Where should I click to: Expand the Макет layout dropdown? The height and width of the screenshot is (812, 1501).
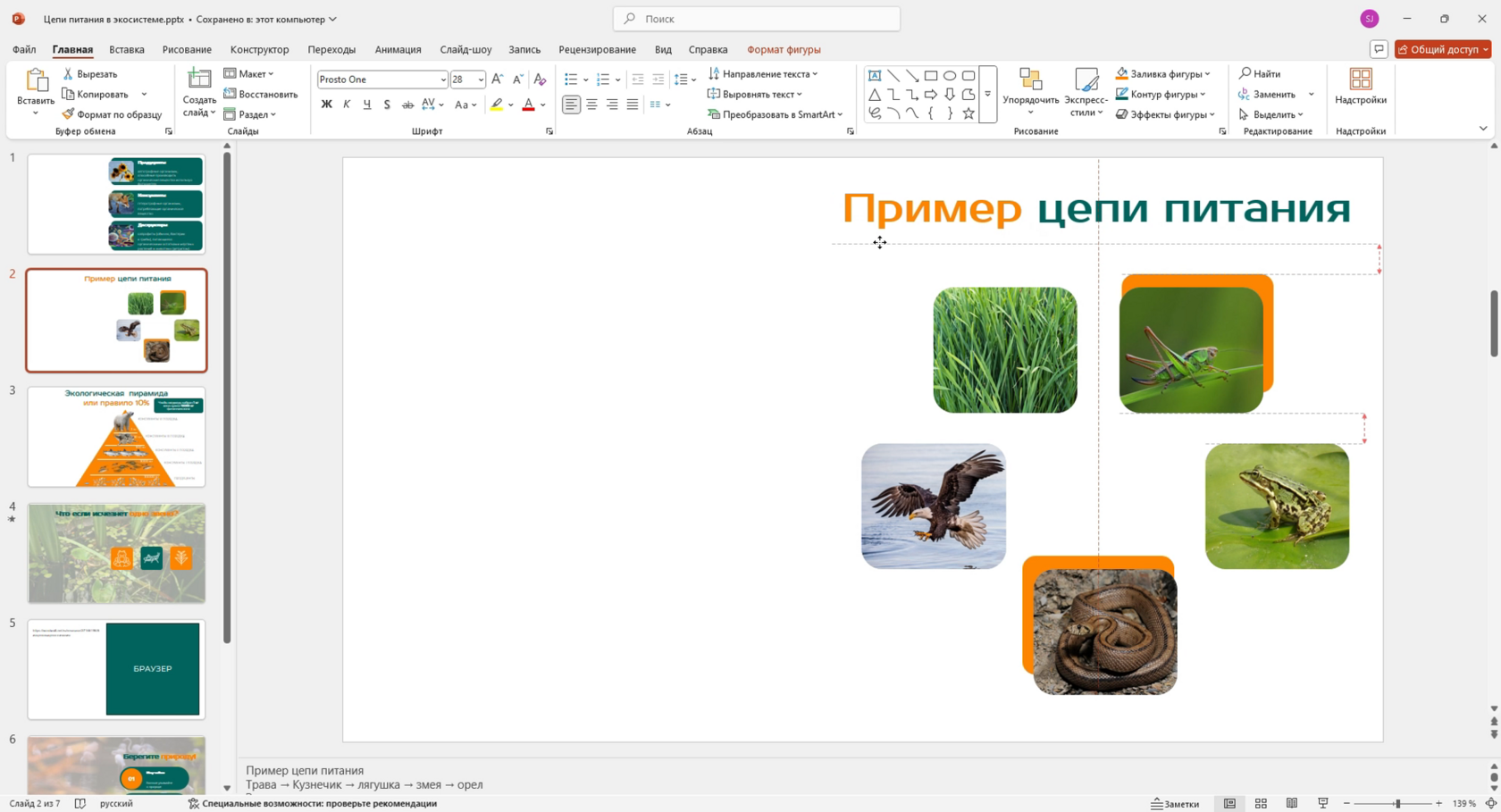pyautogui.click(x=249, y=74)
